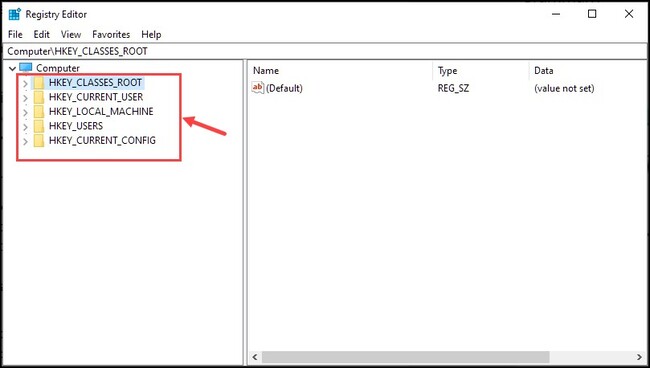Click the horizontal scrollbar left arrow
The image size is (650, 368).
[x=255, y=357]
